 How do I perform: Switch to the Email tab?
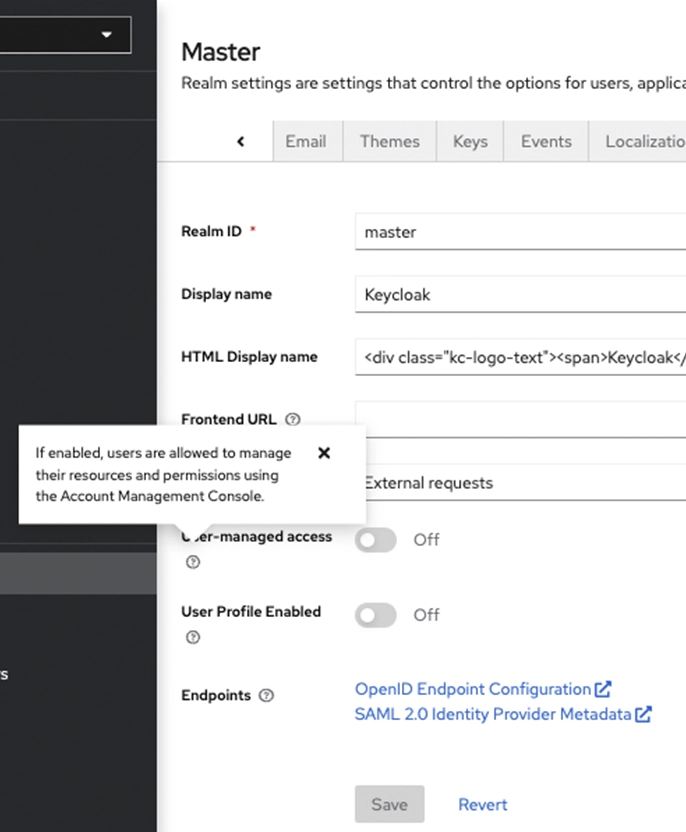306,141
